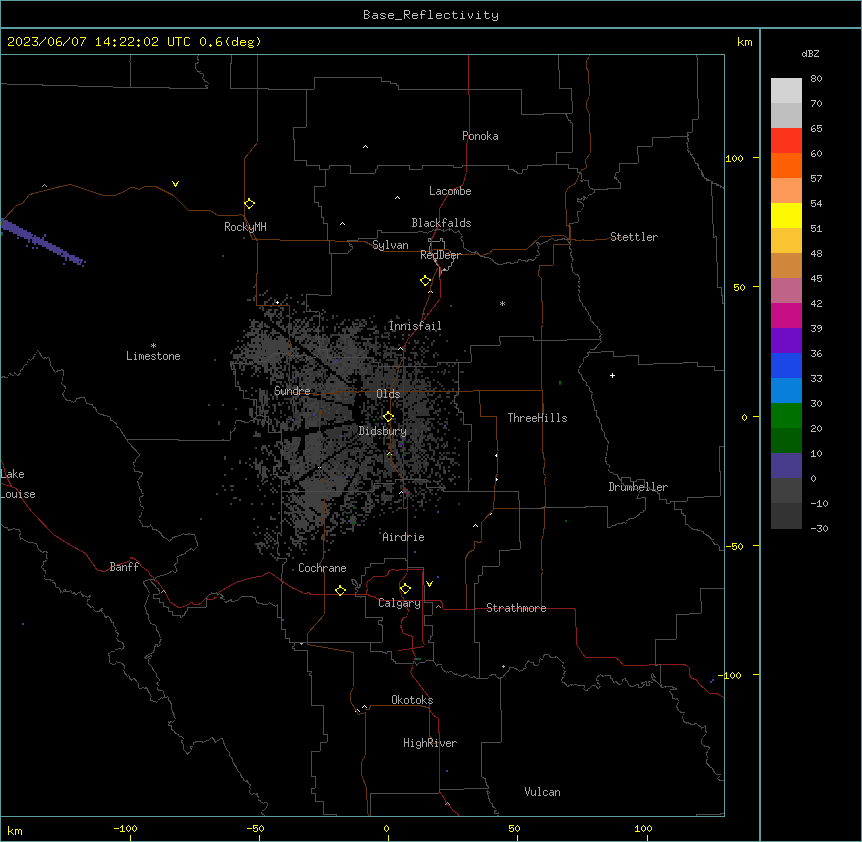Click the purple echo streak at left edge
Viewport: 862px width, 842px height.
[42, 242]
